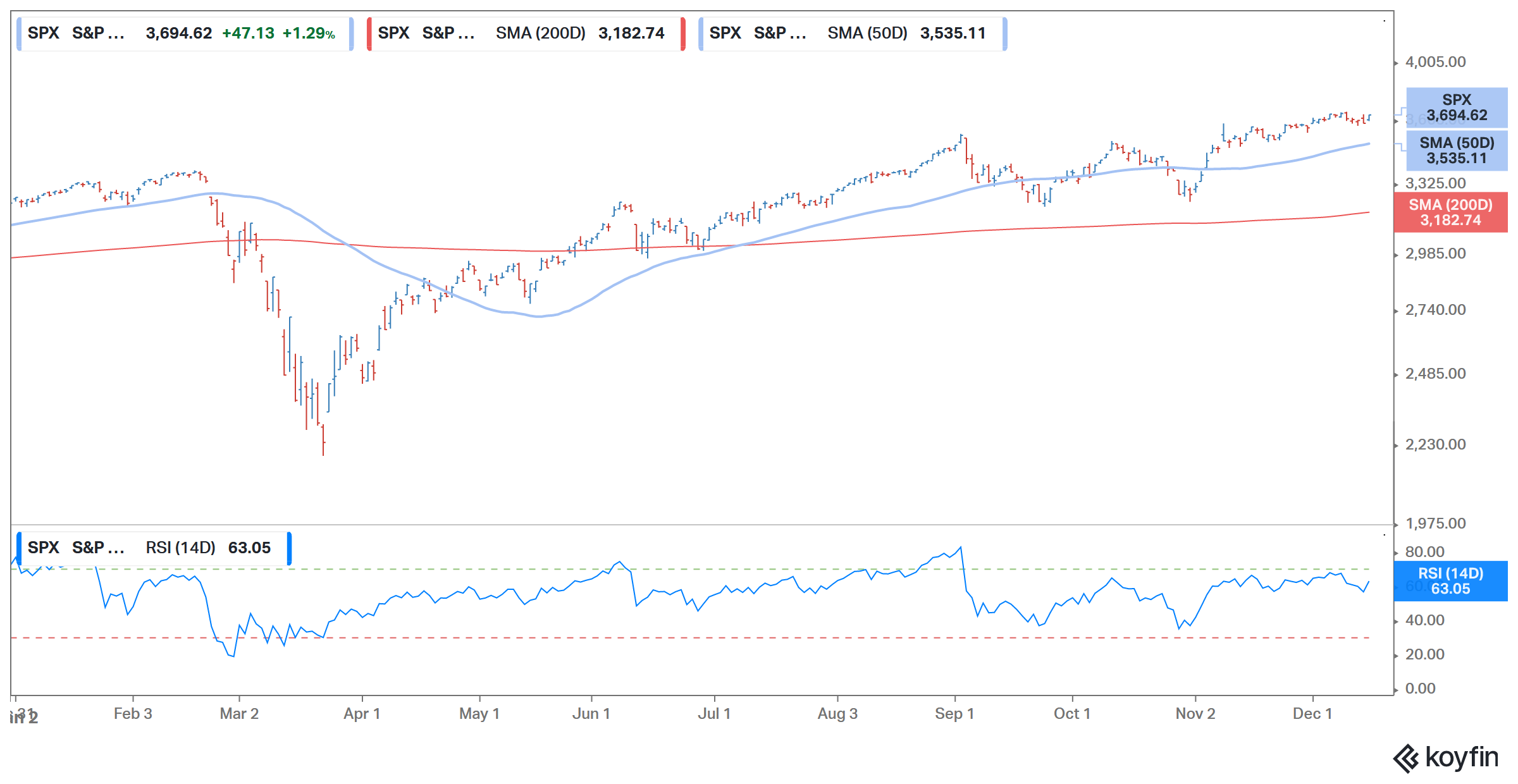1518x784 pixels.
Task: Click the RSI (14D) 63.05 legend
Action: pyautogui.click(x=154, y=548)
